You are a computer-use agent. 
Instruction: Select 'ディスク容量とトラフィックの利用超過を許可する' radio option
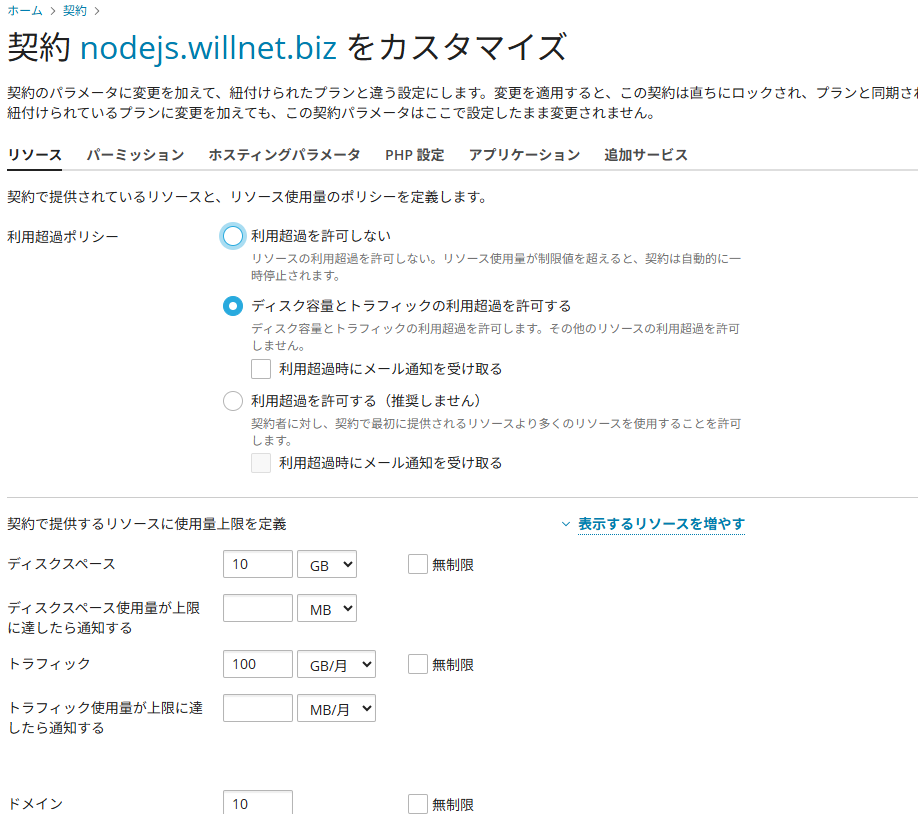[233, 306]
